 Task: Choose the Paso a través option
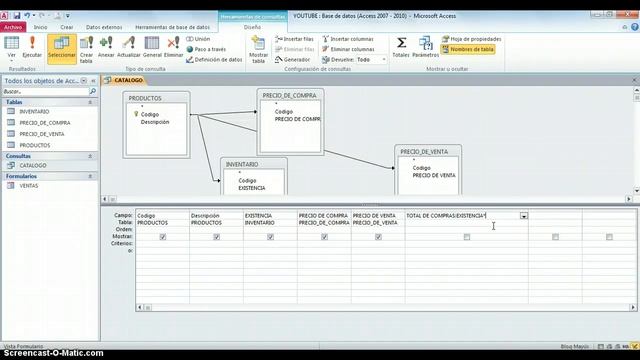coord(206,49)
